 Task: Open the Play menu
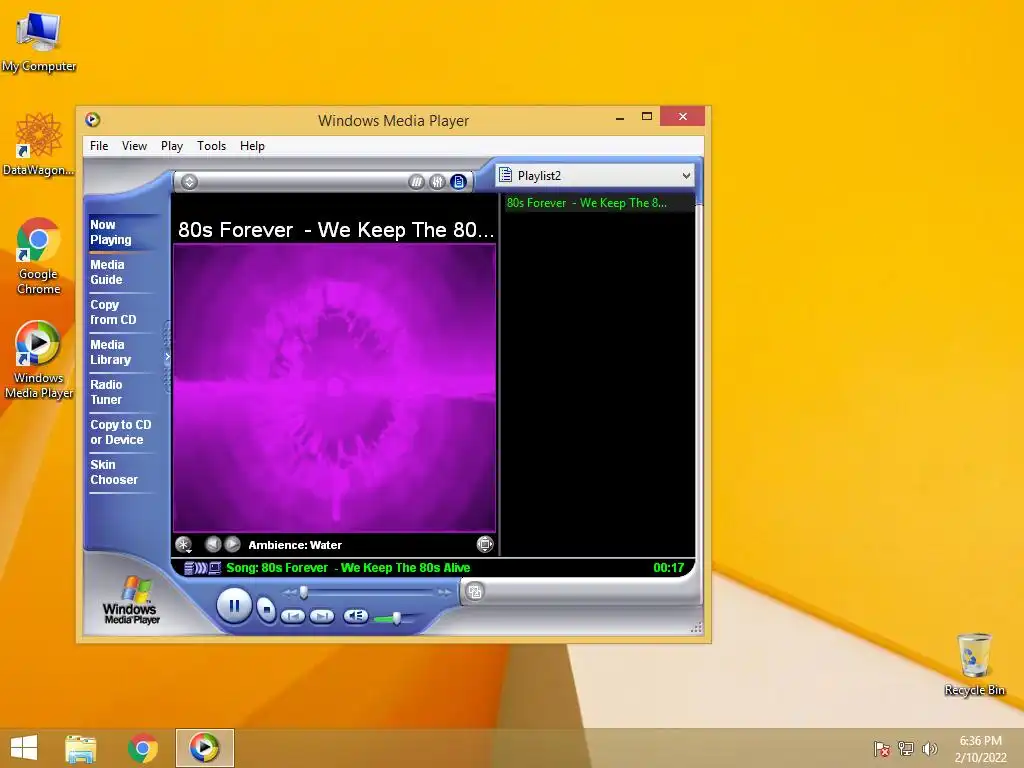pyautogui.click(x=172, y=146)
